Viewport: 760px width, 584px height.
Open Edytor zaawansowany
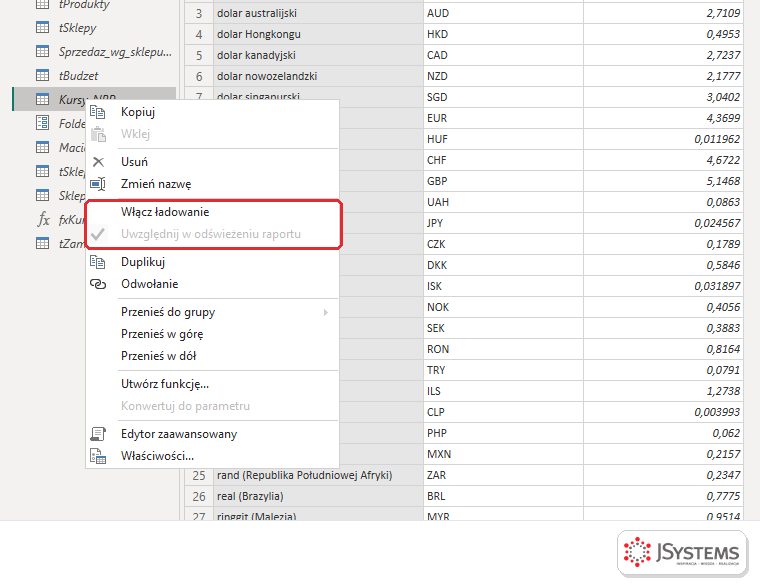212,434
